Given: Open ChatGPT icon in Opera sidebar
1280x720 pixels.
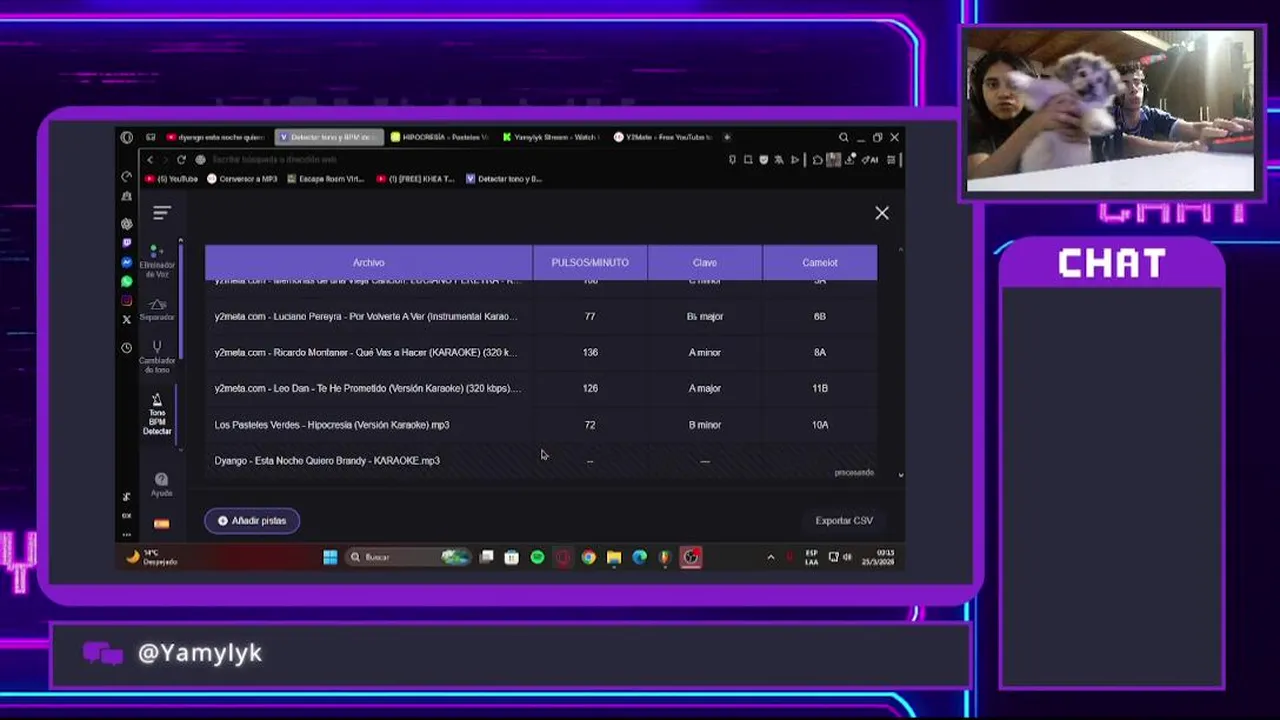Looking at the screenshot, I should click(126, 224).
